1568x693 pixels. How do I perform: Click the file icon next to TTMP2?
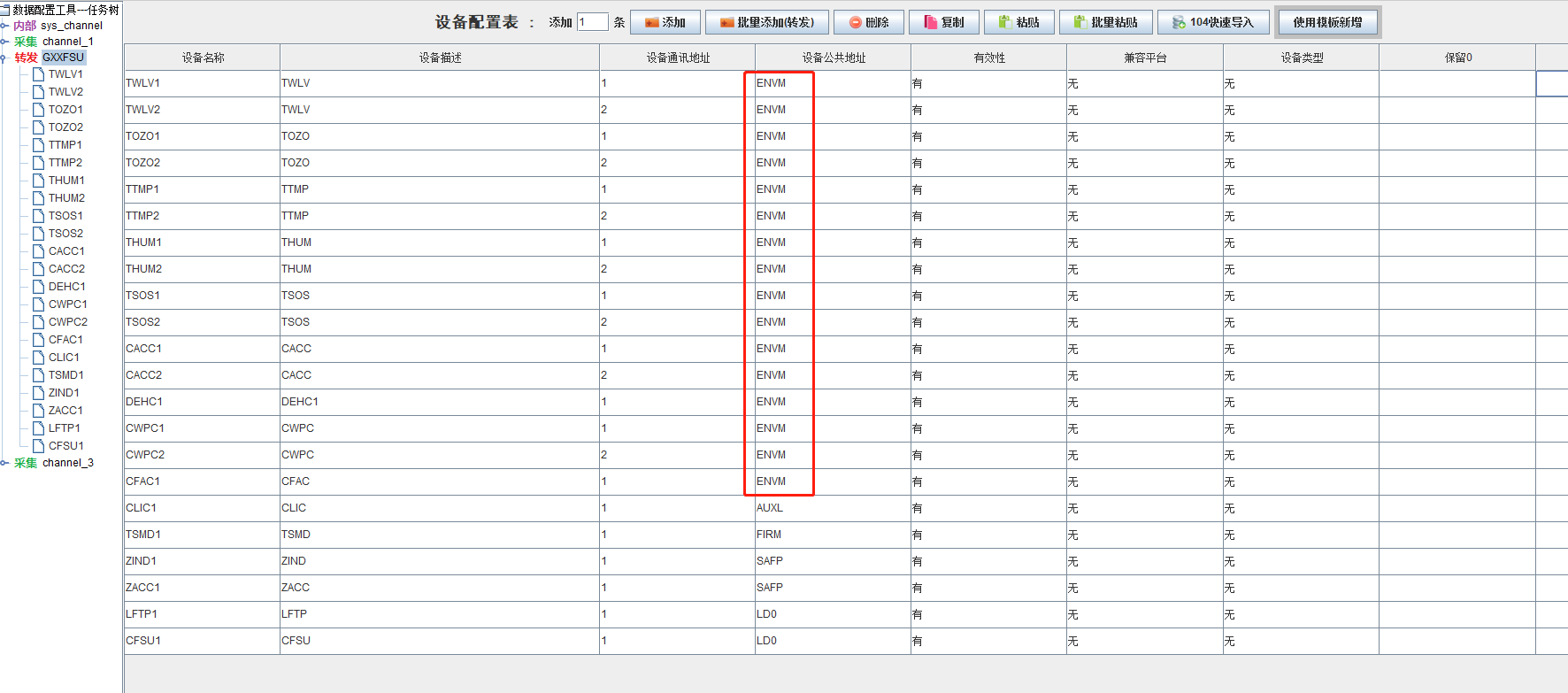pos(38,163)
